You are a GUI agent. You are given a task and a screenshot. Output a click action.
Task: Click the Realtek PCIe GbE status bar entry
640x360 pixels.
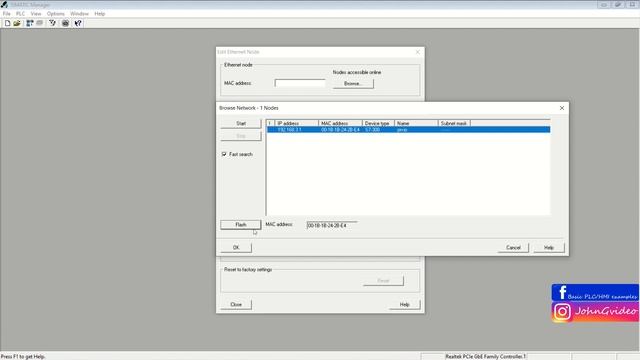pyautogui.click(x=485, y=356)
